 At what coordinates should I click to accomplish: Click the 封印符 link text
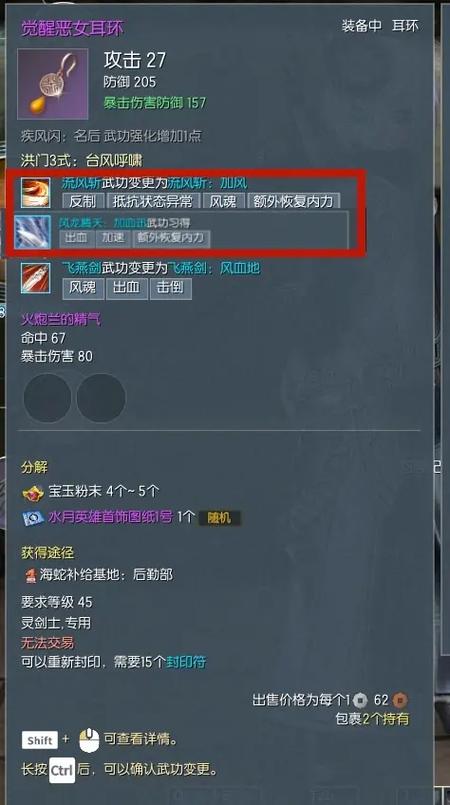(186, 662)
